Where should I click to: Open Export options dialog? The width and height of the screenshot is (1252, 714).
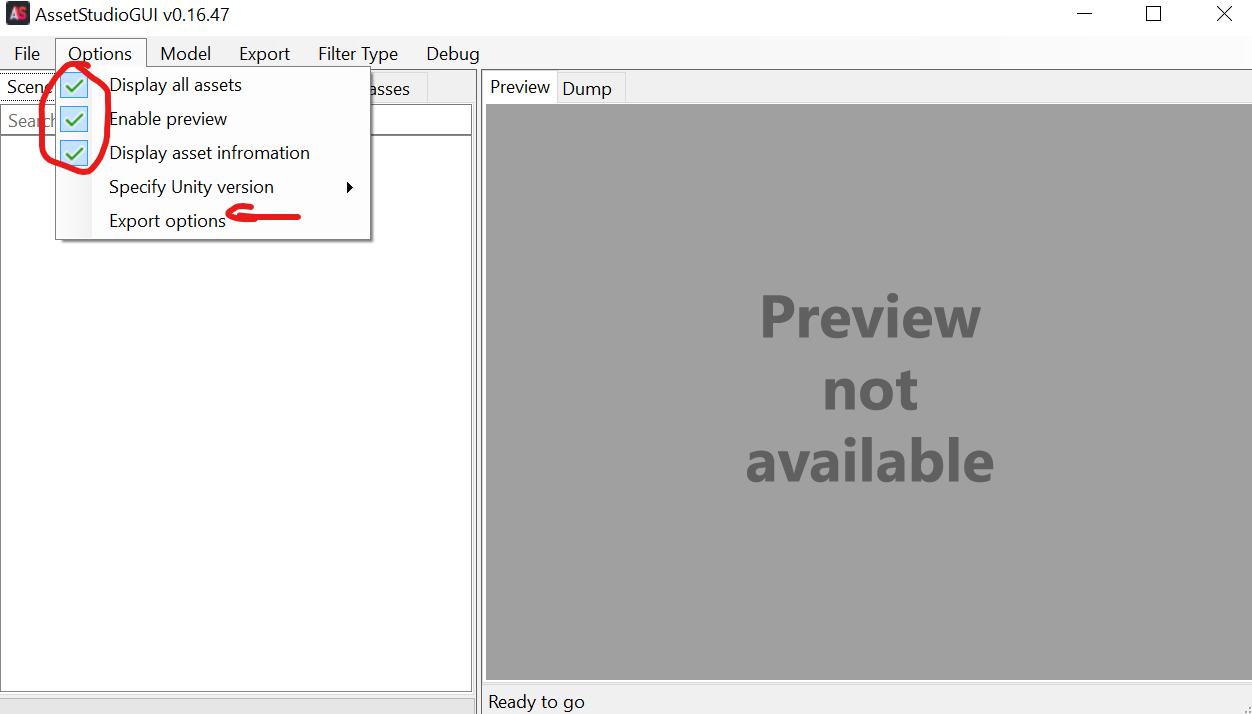pyautogui.click(x=214, y=221)
